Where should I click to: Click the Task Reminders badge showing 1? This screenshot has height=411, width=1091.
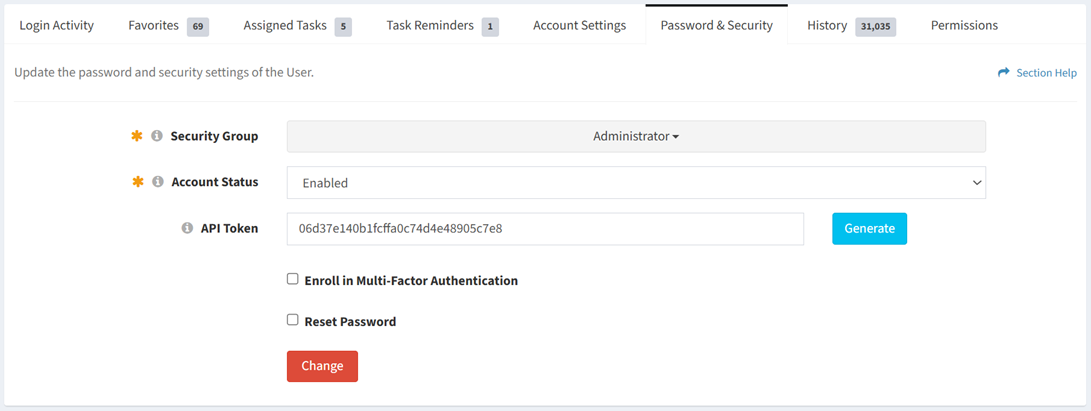coord(491,26)
